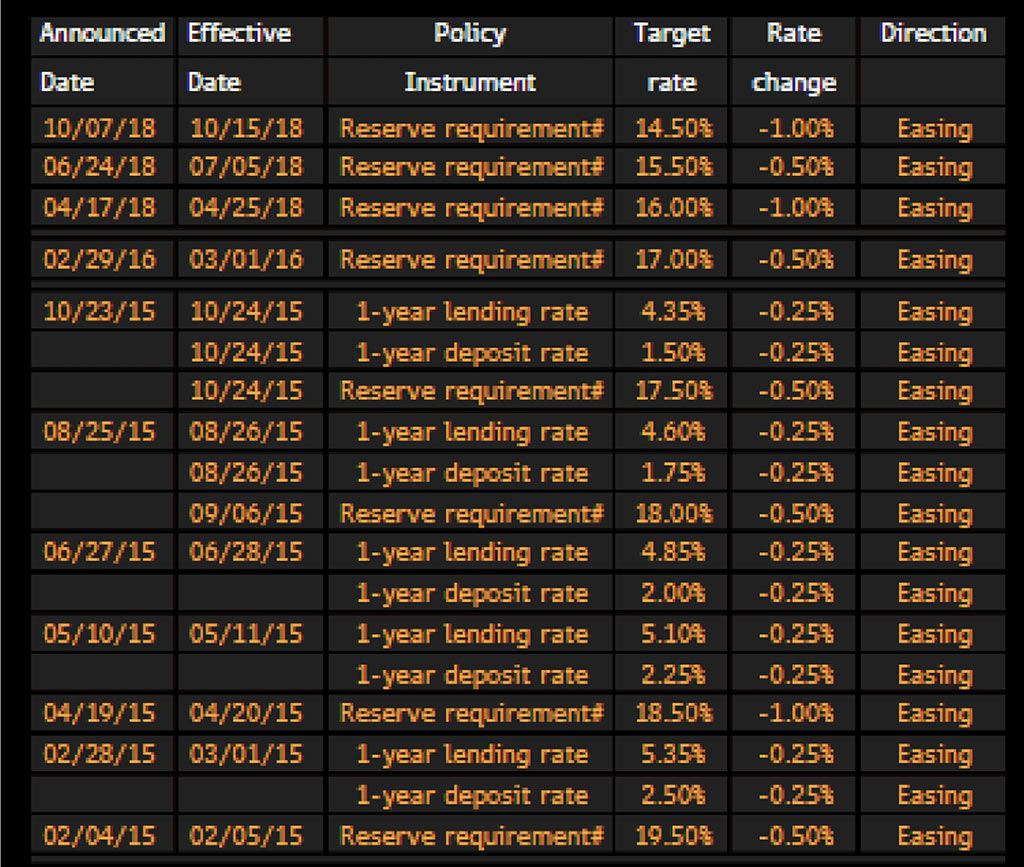Click the 2.50% target rate
The height and width of the screenshot is (867, 1024).
673,795
